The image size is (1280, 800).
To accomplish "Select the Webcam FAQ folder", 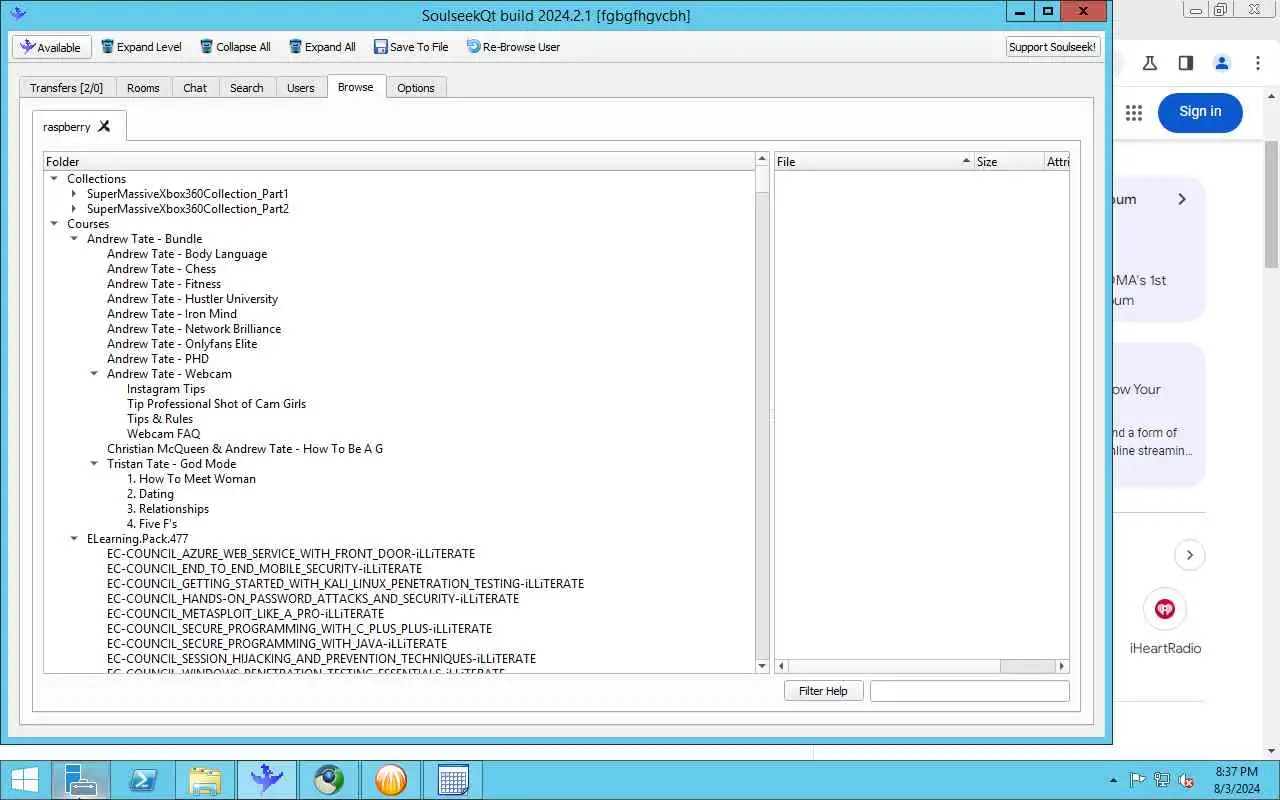I will pyautogui.click(x=163, y=434).
